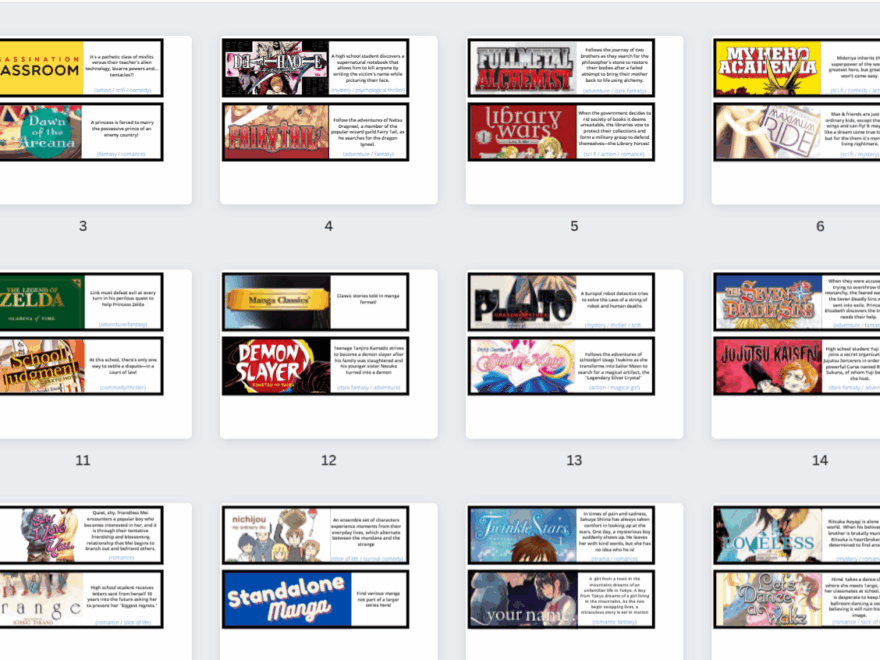Click the Dawn of the Arcana banner
The width and height of the screenshot is (880, 660).
coord(40,132)
